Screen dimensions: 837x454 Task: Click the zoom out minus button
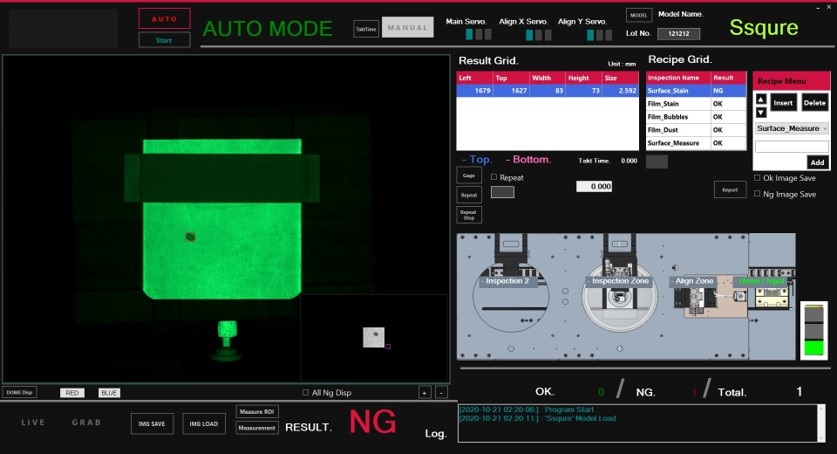440,392
